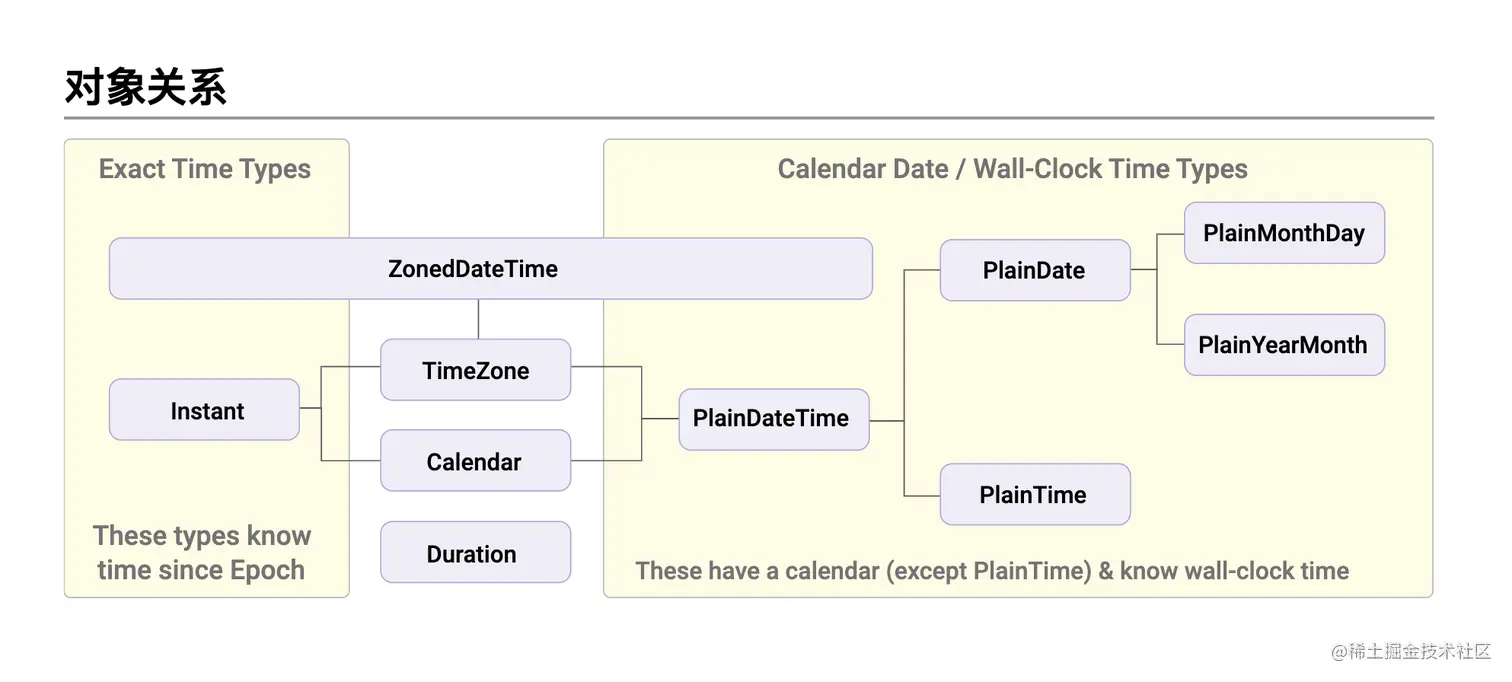This screenshot has height=682, width=1512.
Task: Click the Duration node box
Action: point(475,553)
